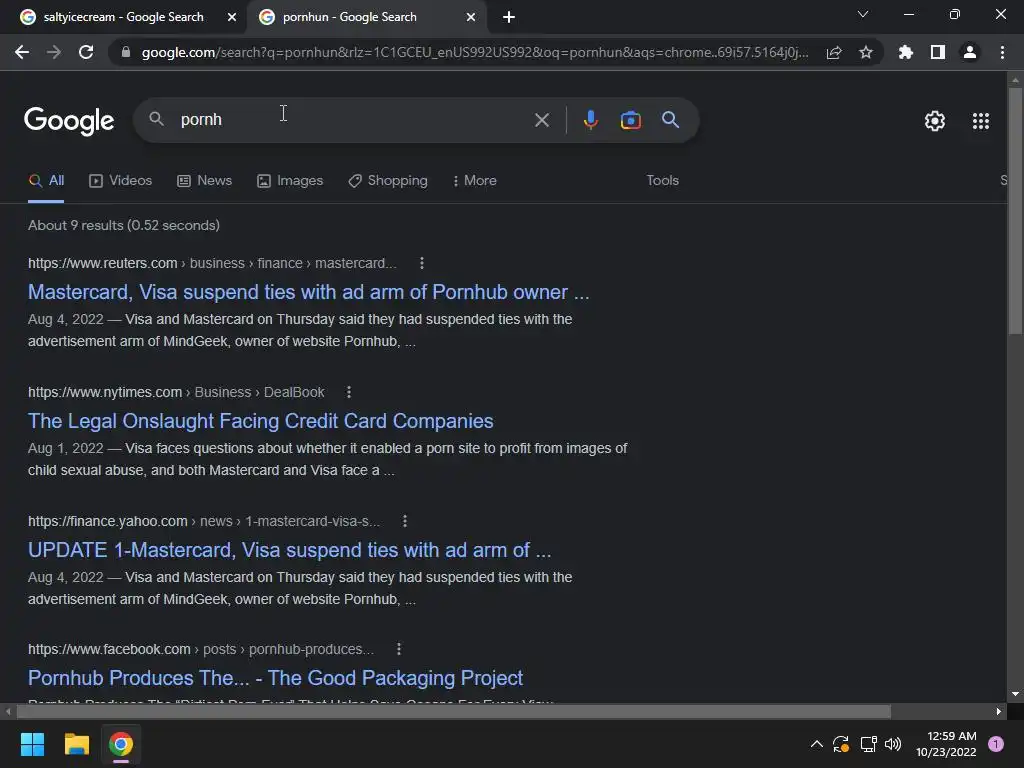Viewport: 1024px width, 768px height.
Task: Open File Explorer from taskbar
Action: point(76,744)
